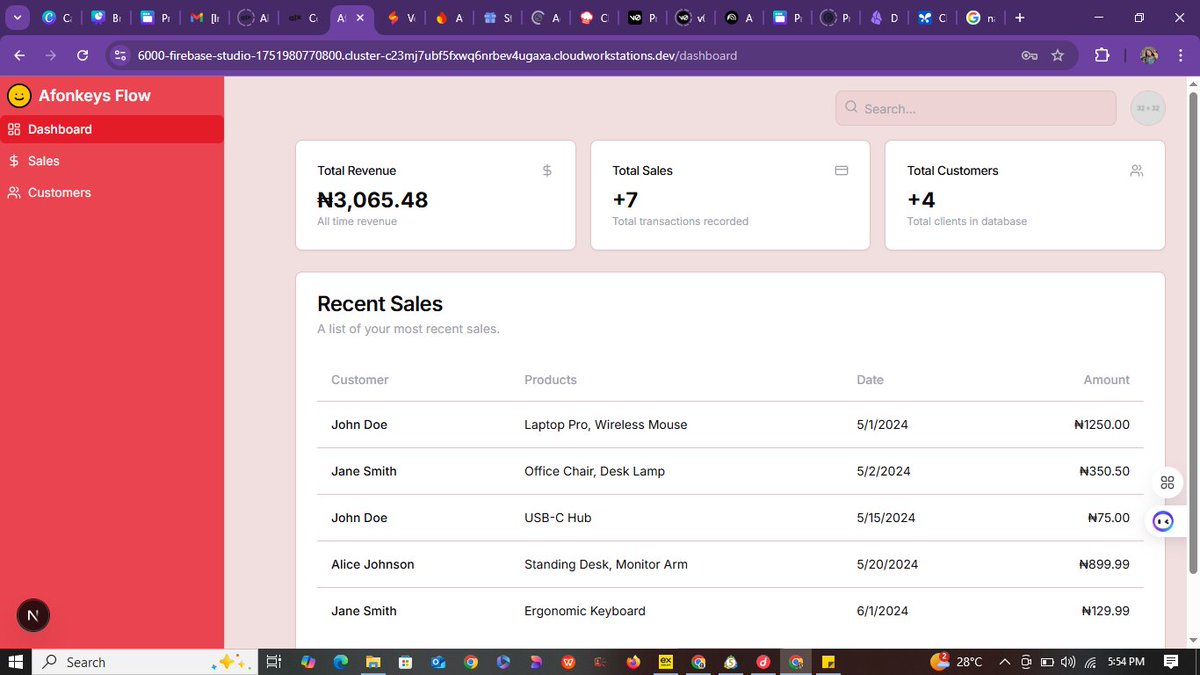Click the vertical scrollbar on the right

[1193, 300]
